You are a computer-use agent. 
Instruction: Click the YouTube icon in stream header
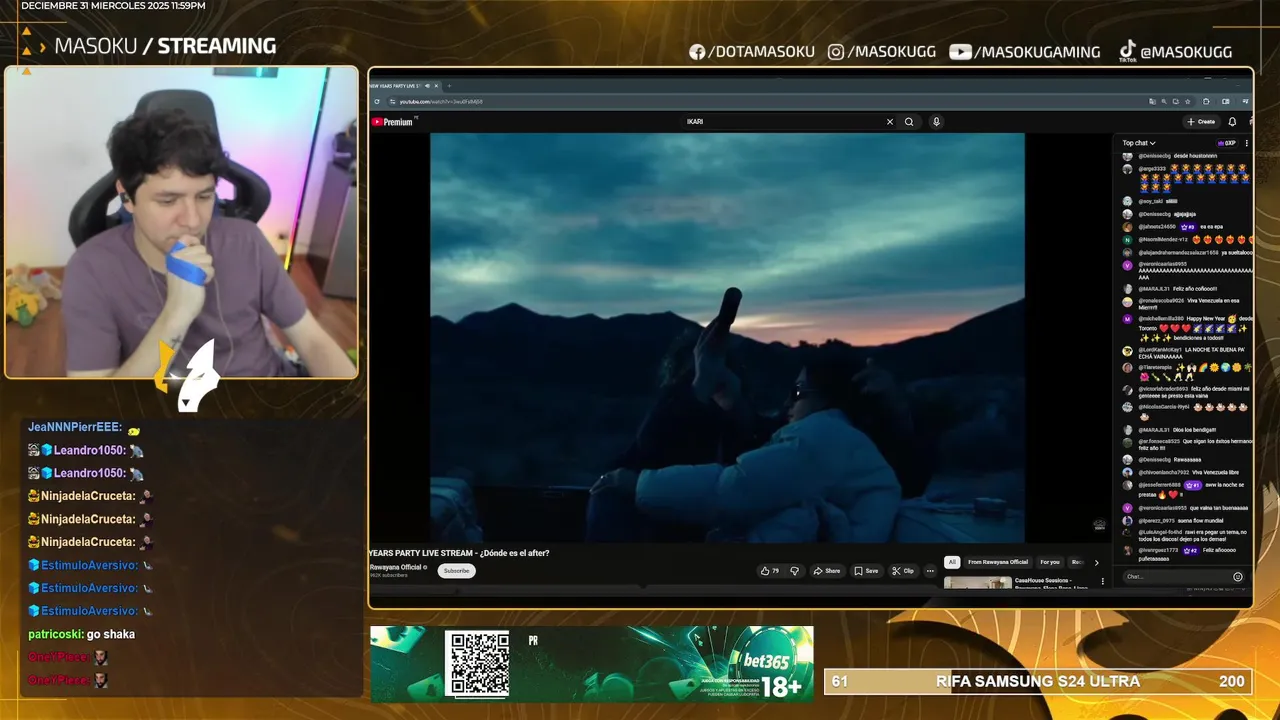960,52
